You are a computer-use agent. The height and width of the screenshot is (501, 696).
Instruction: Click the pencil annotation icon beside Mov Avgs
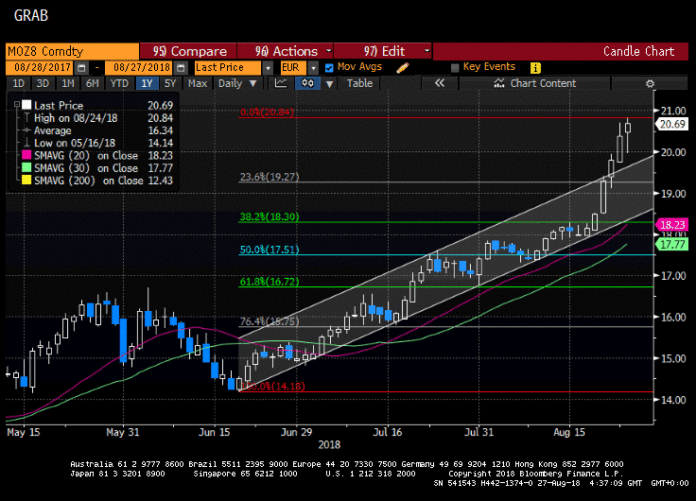tap(403, 67)
